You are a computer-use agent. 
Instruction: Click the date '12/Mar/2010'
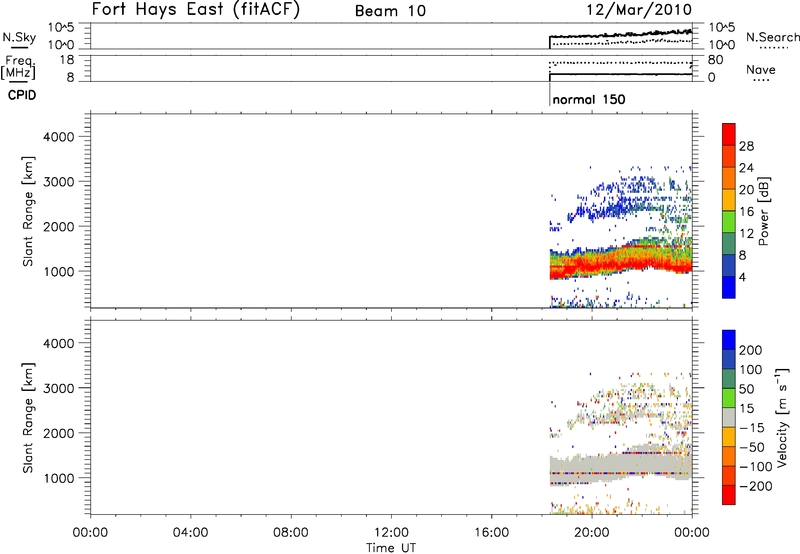[x=639, y=10]
